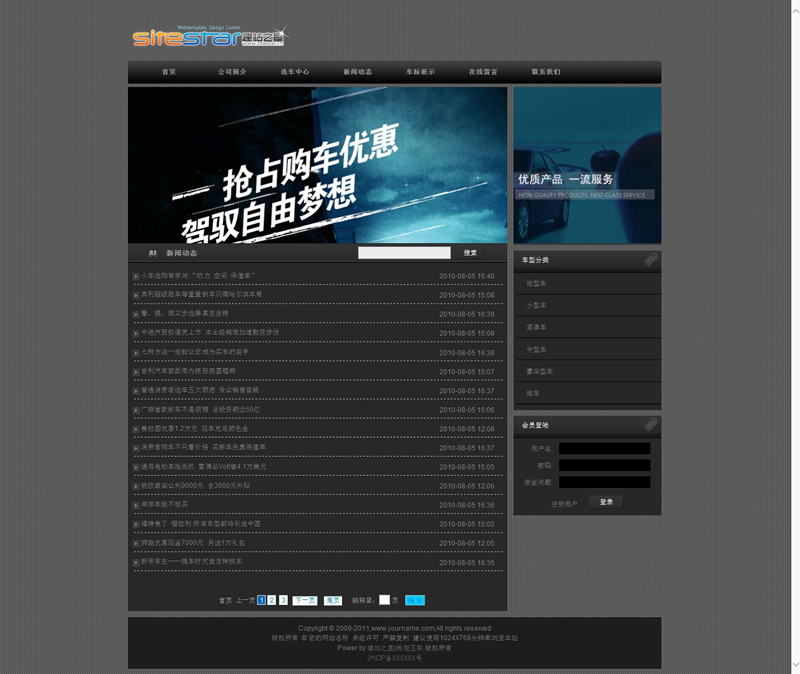Click the 下一页 next page button
The width and height of the screenshot is (800, 674).
click(305, 600)
